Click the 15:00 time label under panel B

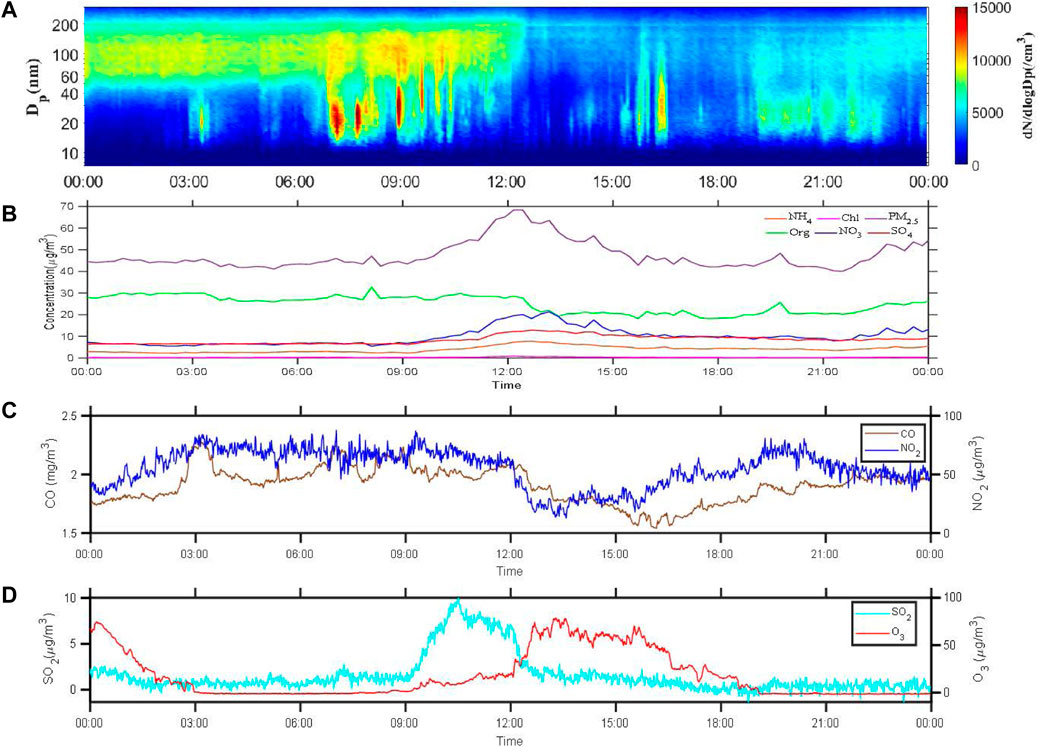point(612,372)
